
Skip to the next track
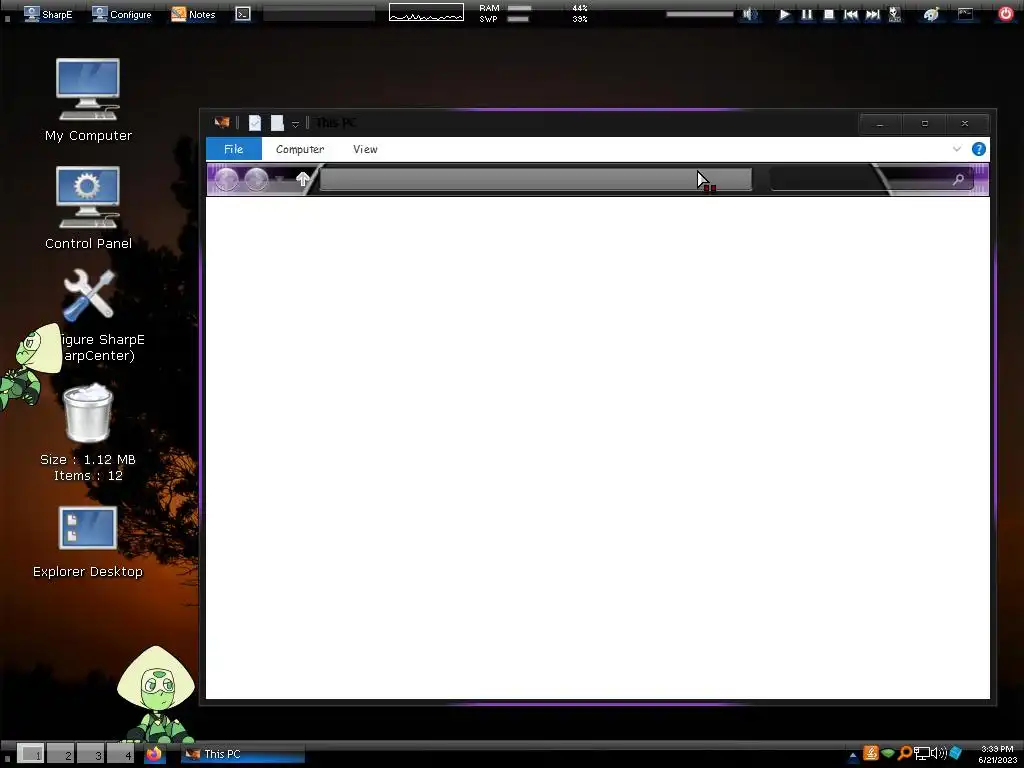tap(872, 14)
